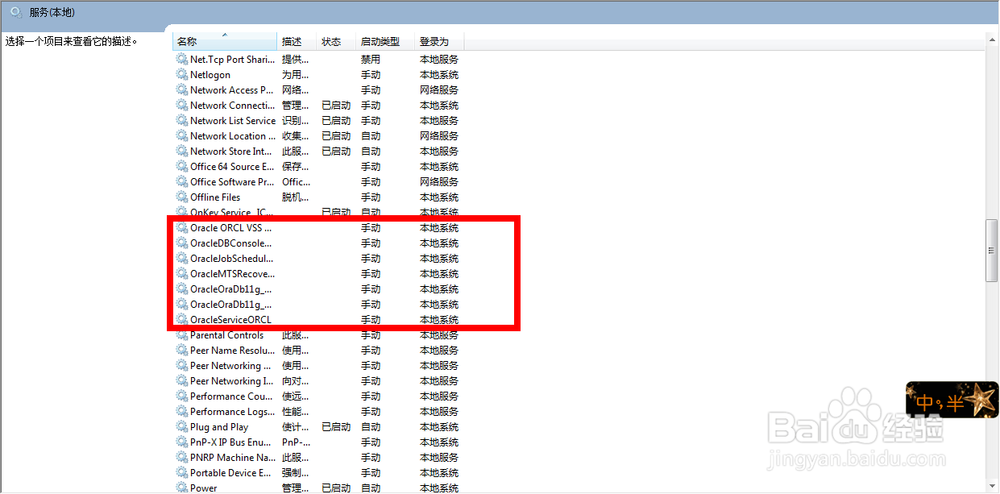1000x494 pixels.
Task: Click the 自动 startup type of Network Location
Action: point(371,136)
